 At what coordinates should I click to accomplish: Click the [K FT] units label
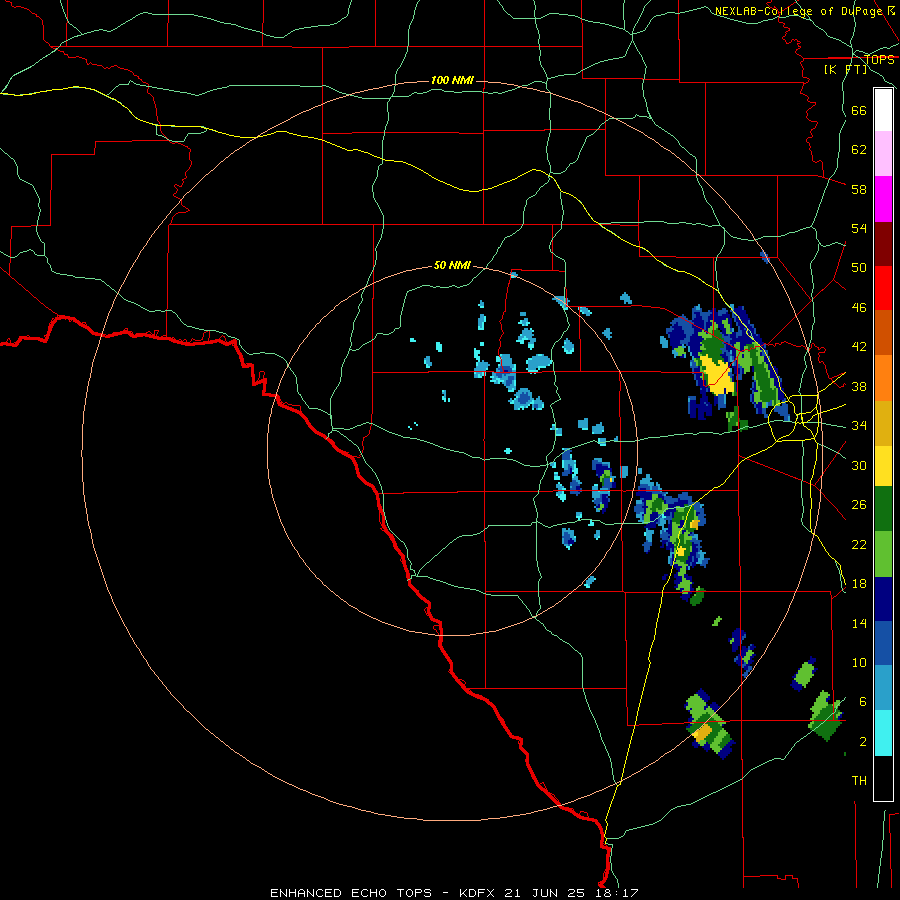click(845, 69)
